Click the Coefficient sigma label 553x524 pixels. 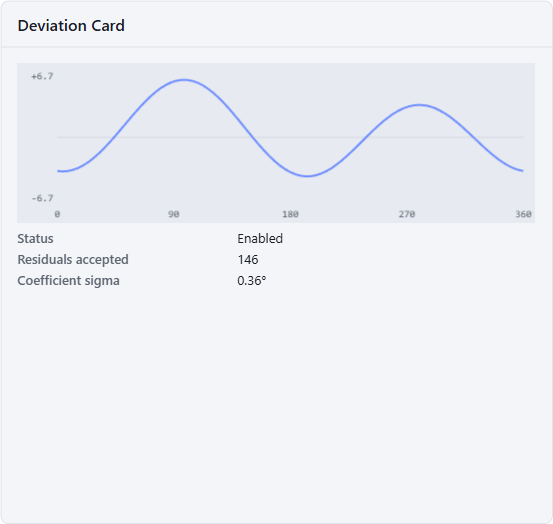pyautogui.click(x=68, y=281)
